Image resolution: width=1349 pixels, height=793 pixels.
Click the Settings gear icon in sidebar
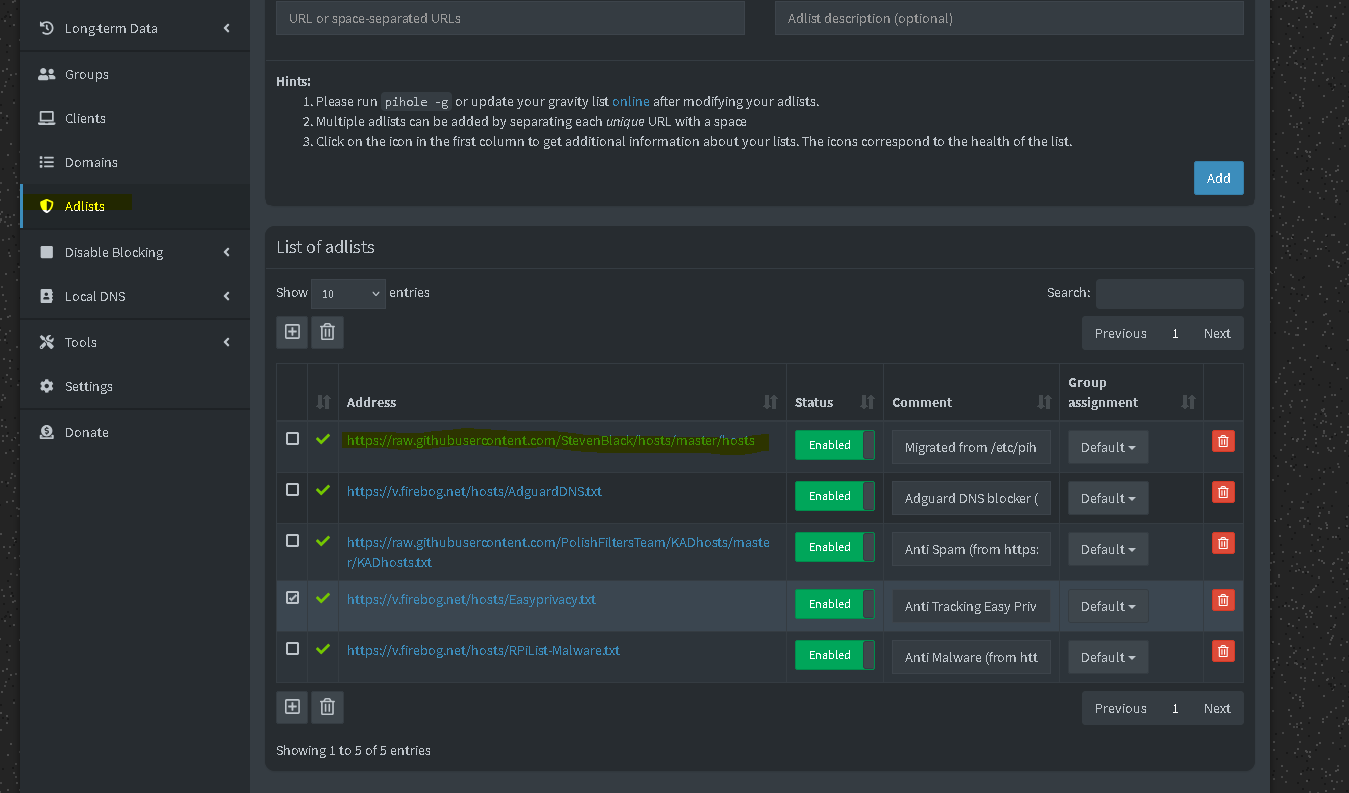[46, 386]
